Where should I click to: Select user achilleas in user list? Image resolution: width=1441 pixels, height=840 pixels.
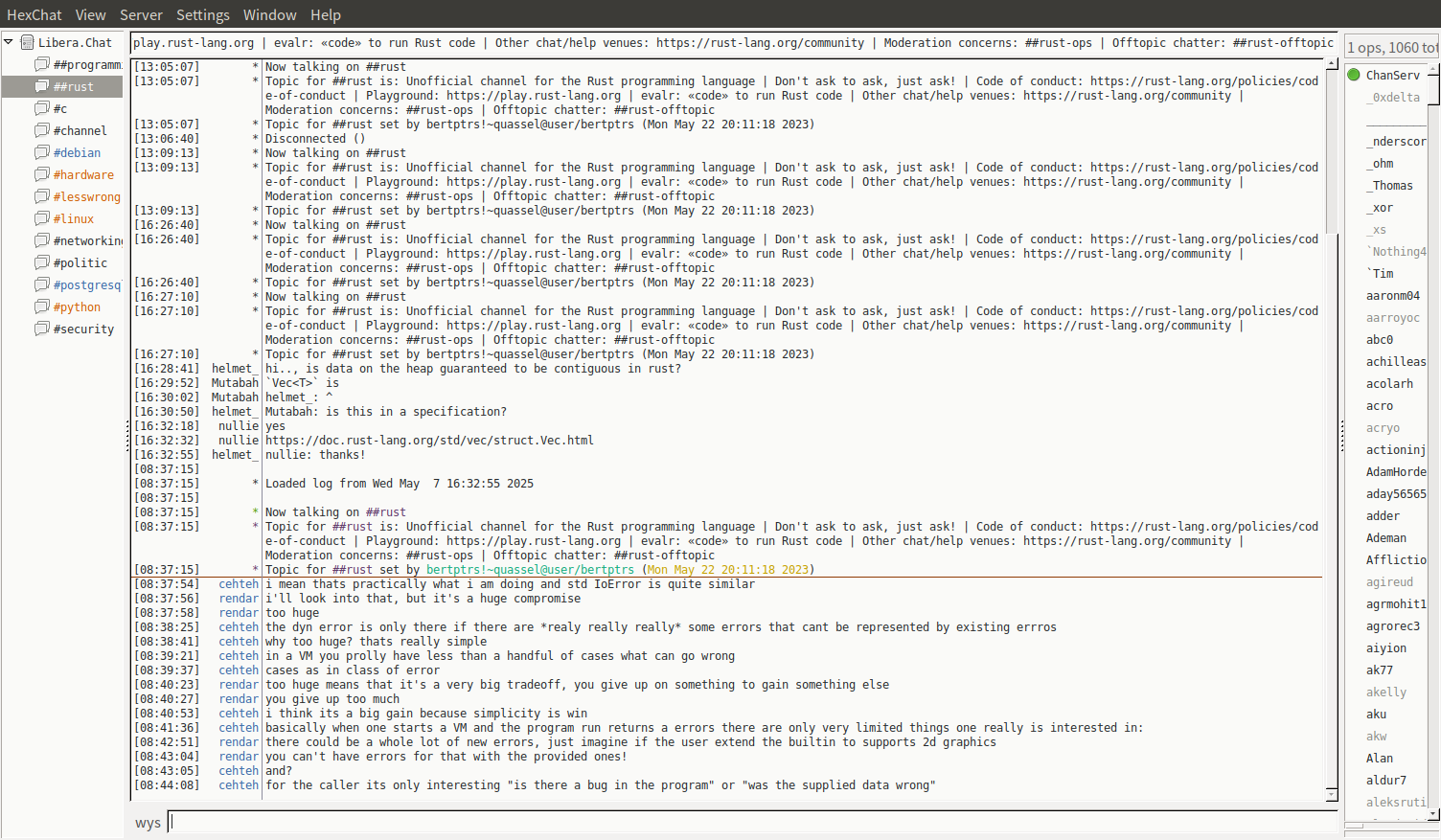click(1396, 362)
